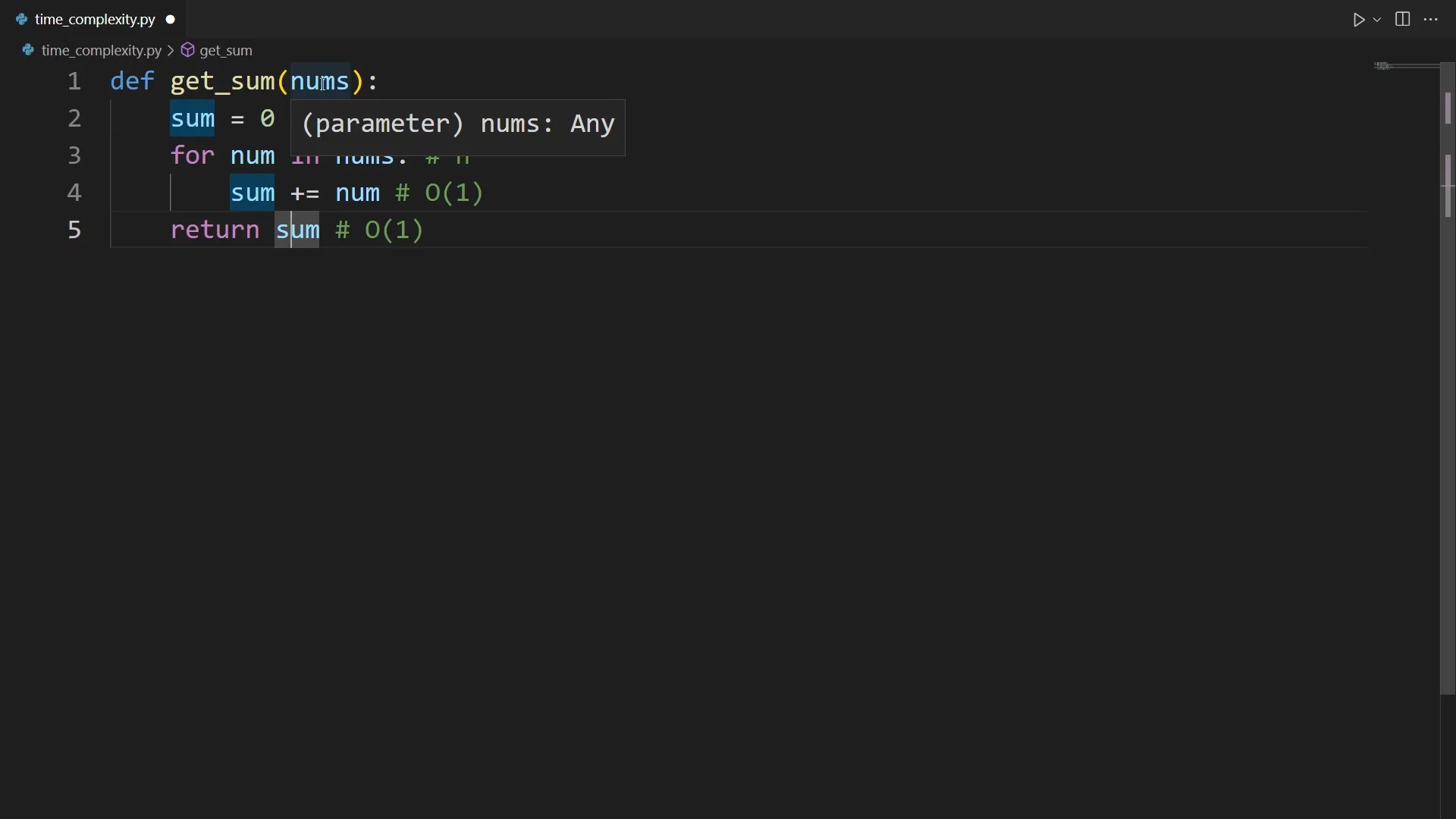The image size is (1456, 819).
Task: Click time_complexity.py in the breadcrumb
Action: tap(101, 51)
